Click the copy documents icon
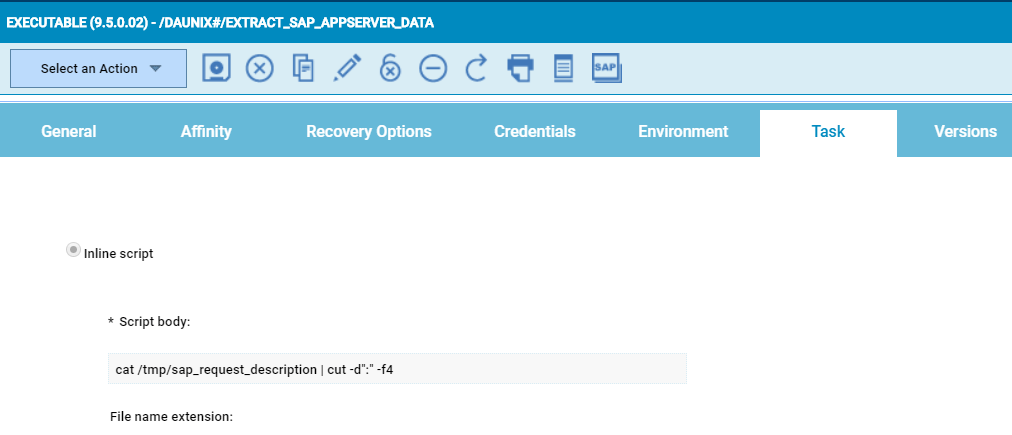Viewport: 1012px width, 435px height. (x=303, y=68)
